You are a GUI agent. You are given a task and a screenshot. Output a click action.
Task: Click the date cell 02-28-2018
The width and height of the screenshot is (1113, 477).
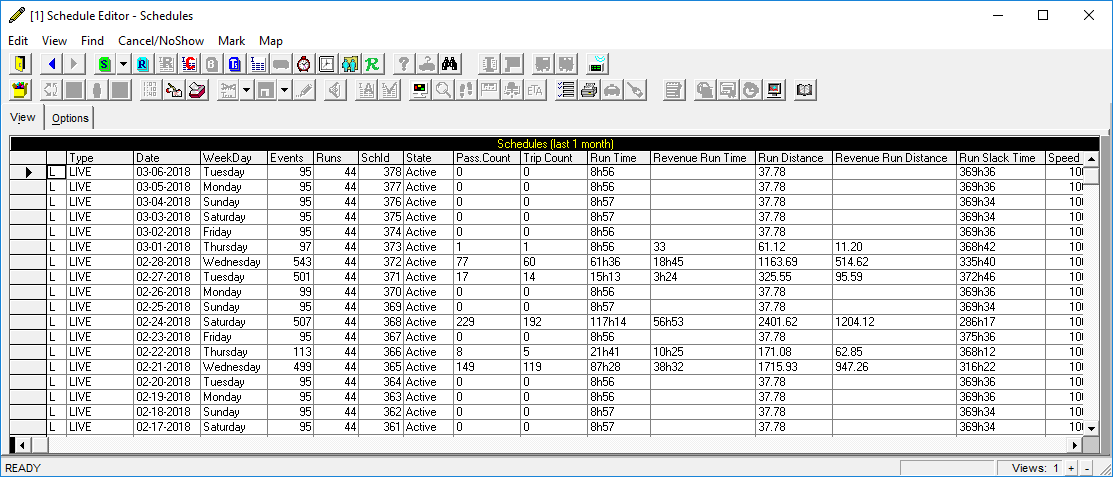[x=167, y=262]
